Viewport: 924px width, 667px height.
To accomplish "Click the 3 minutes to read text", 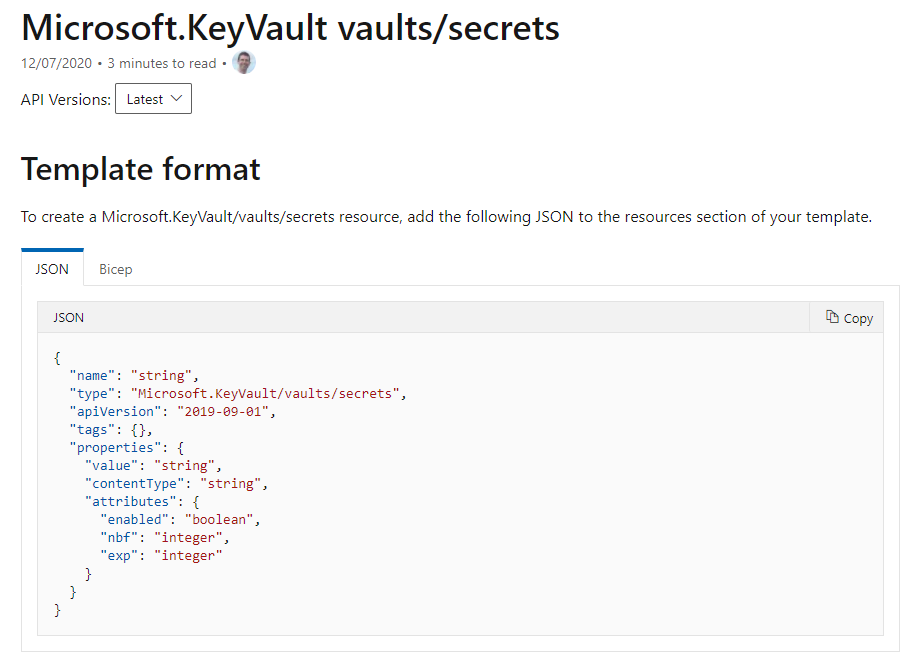I will 161,62.
